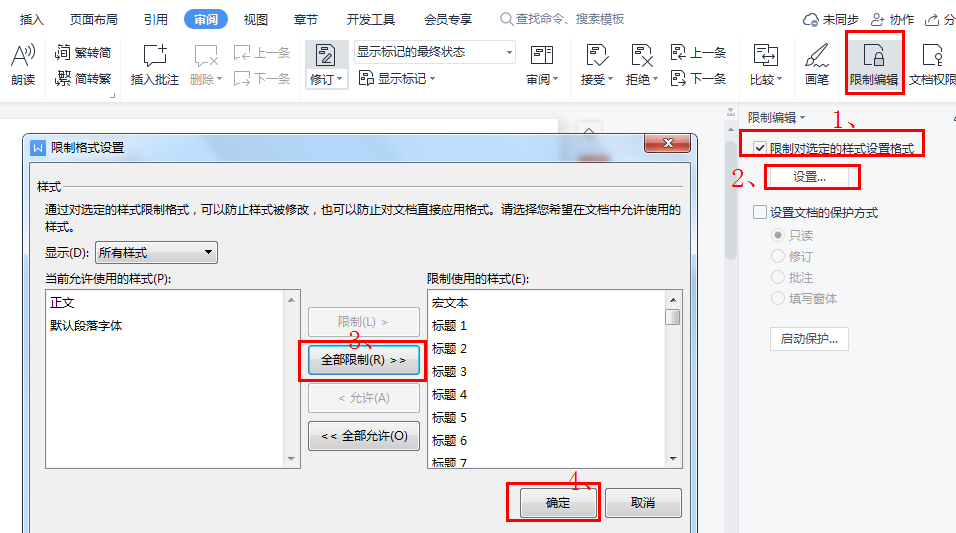Open the 插入 ribbon tab
Viewport: 956px width, 533px height.
tap(32, 20)
